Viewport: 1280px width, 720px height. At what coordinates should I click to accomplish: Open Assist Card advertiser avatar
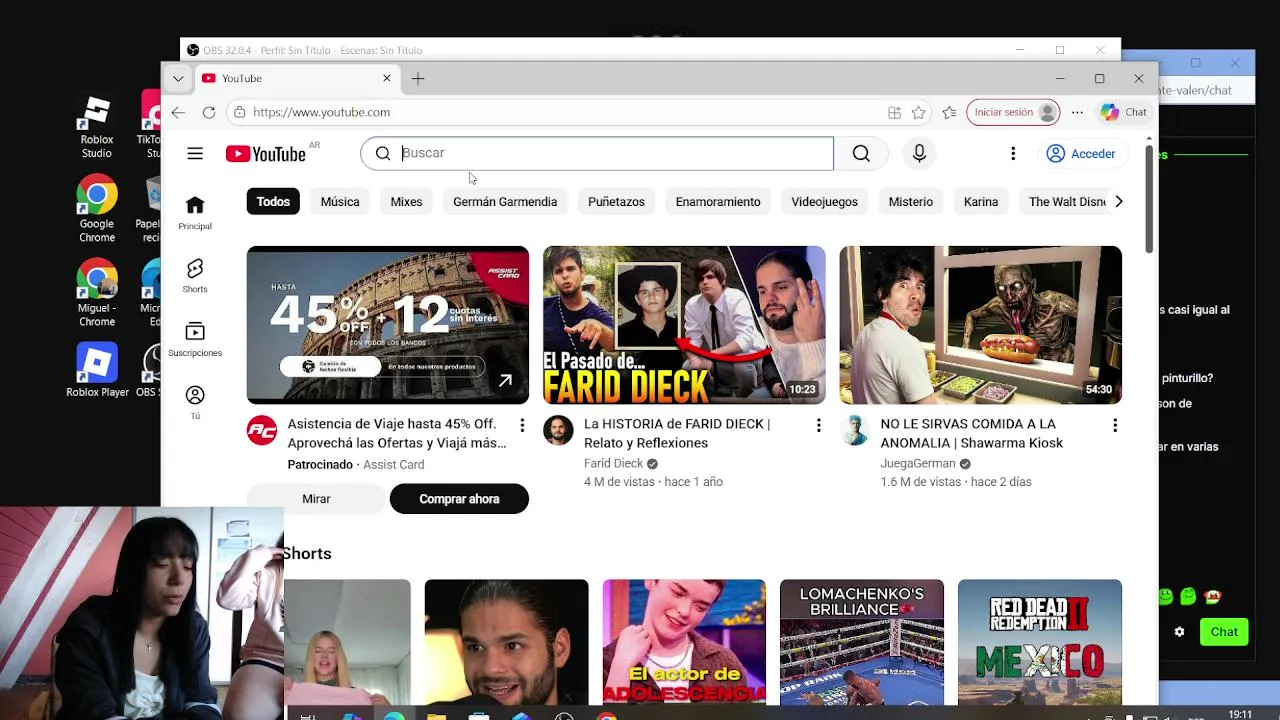click(262, 431)
